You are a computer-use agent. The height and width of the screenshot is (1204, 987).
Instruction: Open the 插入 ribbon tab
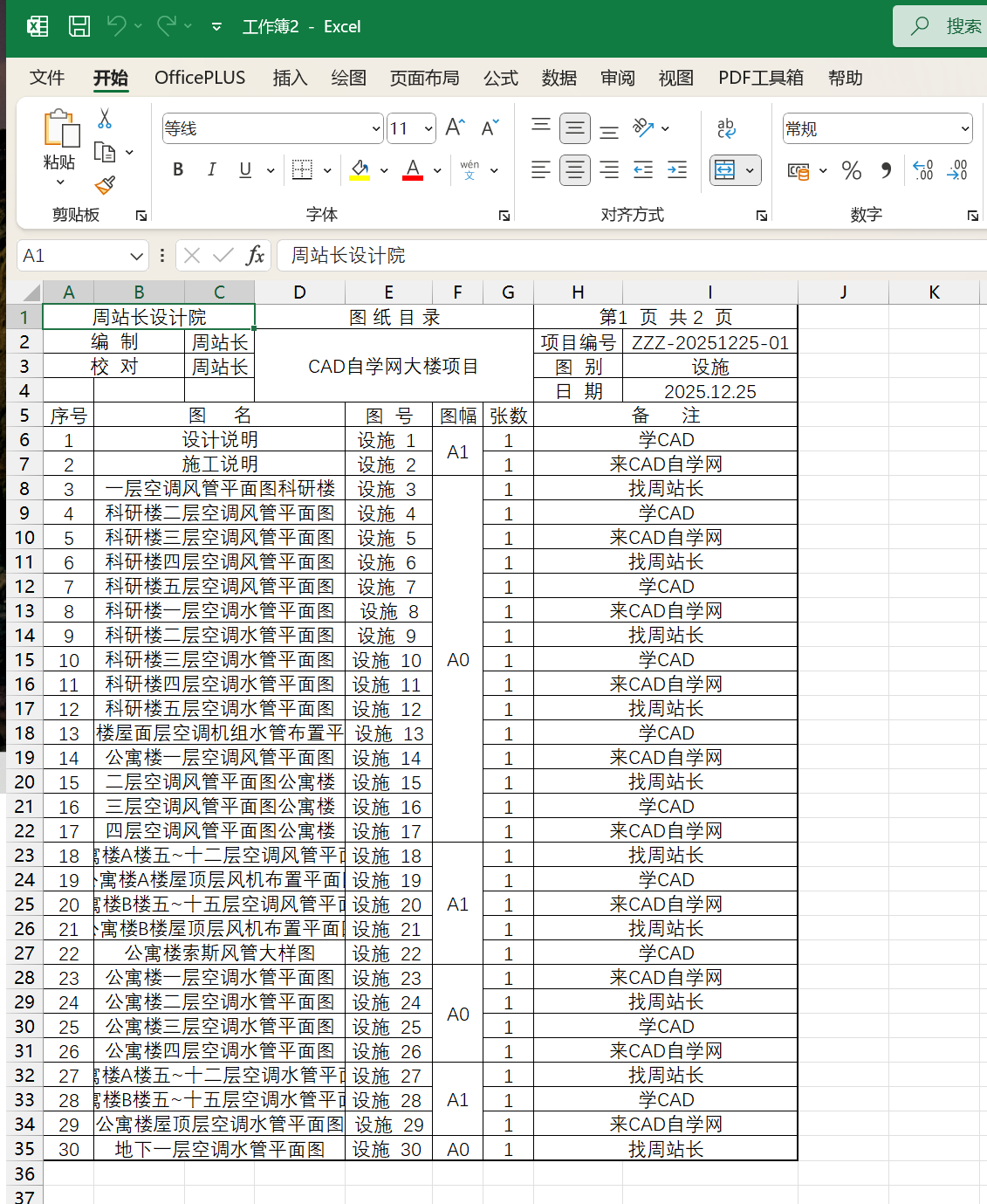coord(290,78)
